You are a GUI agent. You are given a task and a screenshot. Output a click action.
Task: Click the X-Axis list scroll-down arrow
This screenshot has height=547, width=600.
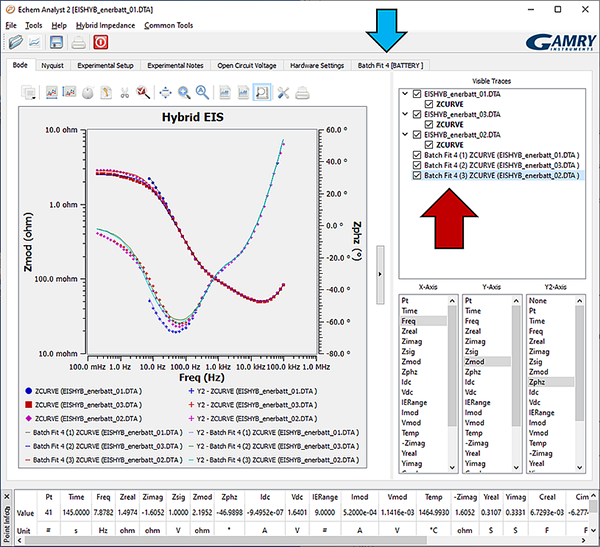point(452,467)
